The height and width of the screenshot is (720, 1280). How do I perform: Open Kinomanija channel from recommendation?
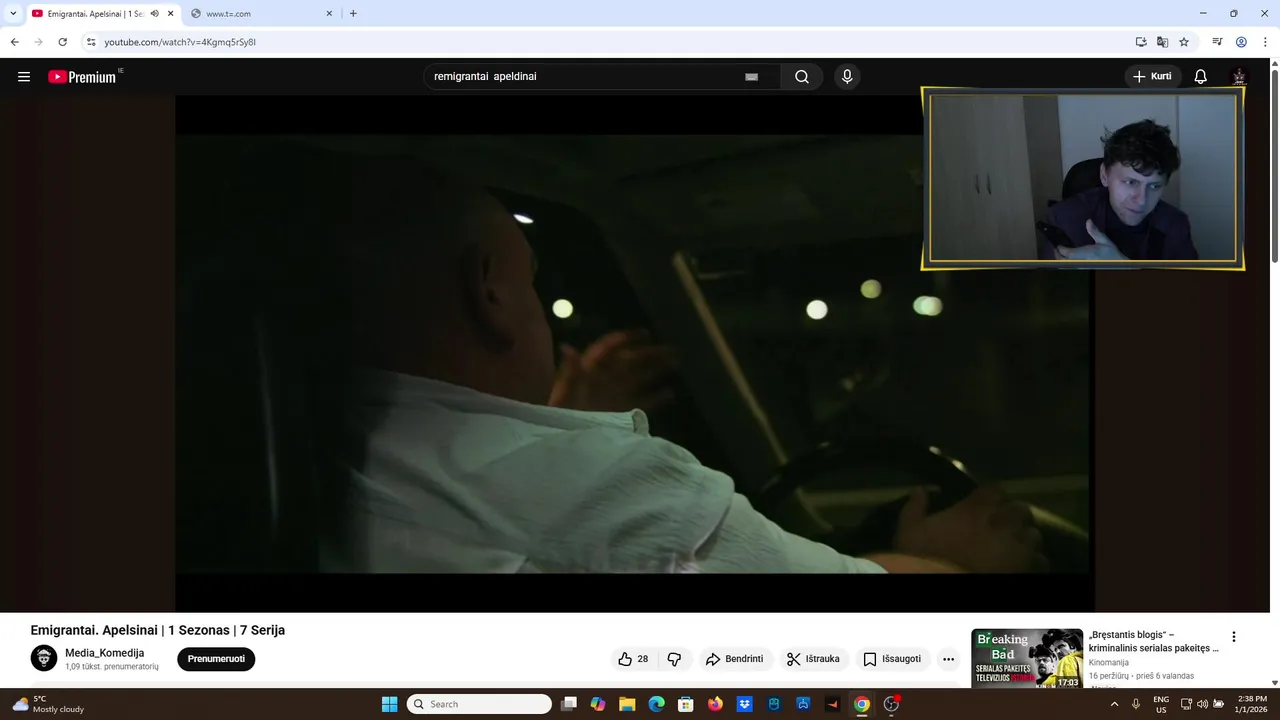[1109, 662]
